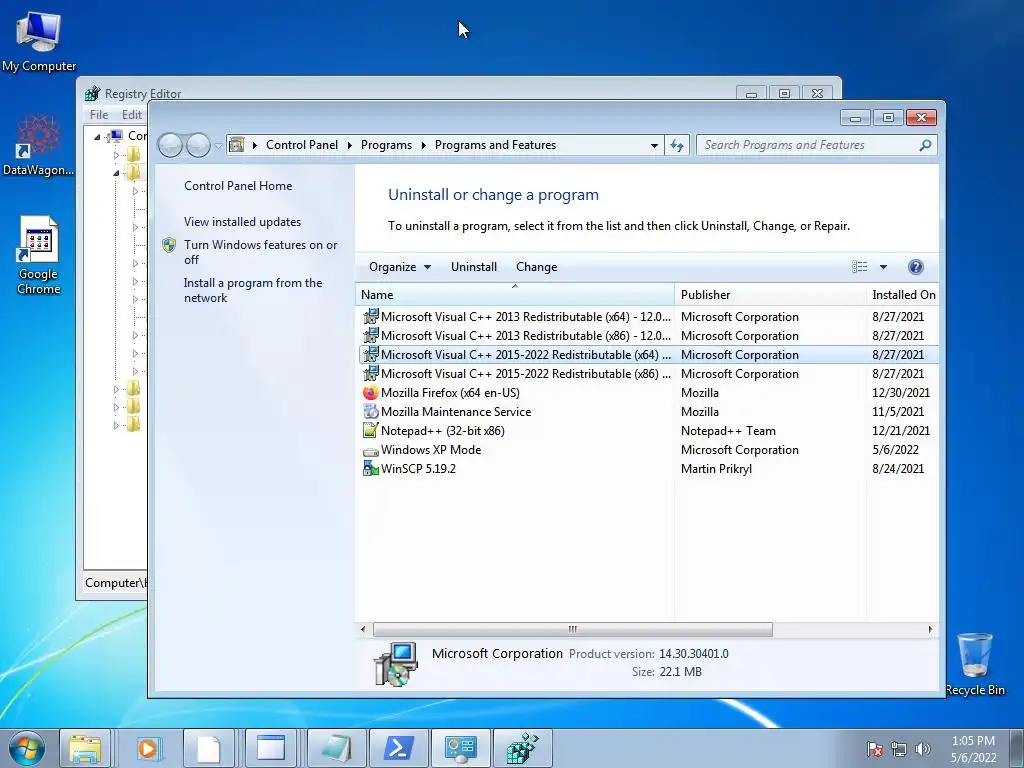Open Control Panel Home link
The width and height of the screenshot is (1024, 768).
238,185
